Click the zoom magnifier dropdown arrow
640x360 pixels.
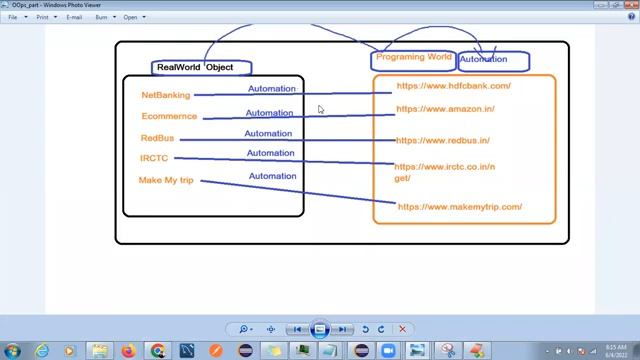[251, 329]
